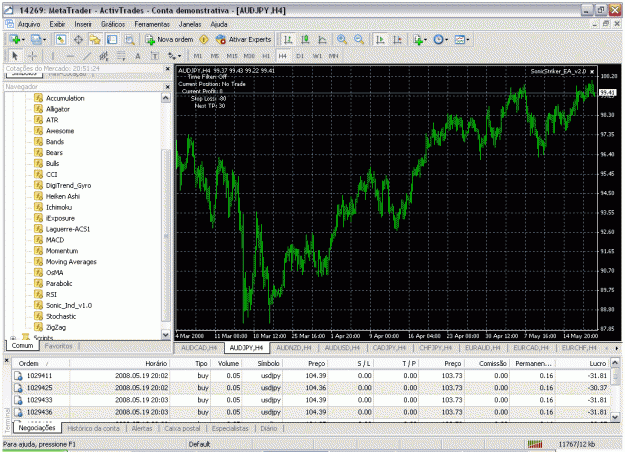Screen dimensions: 625x452
Task: Select the Moving Averages indicator
Action: (71, 262)
